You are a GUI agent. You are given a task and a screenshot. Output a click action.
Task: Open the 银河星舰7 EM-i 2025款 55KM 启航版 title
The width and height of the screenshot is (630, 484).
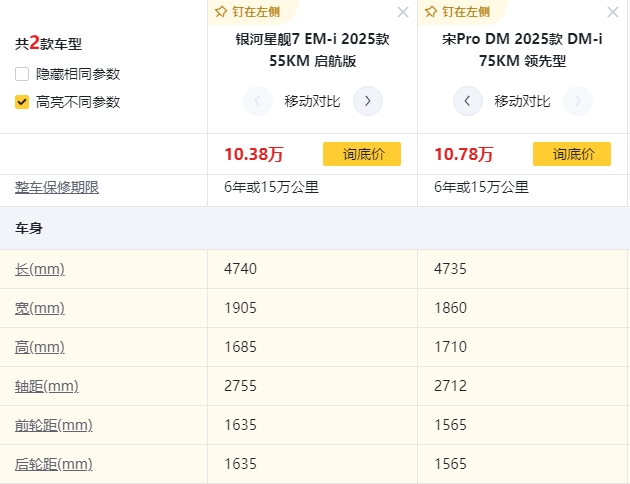tap(313, 50)
